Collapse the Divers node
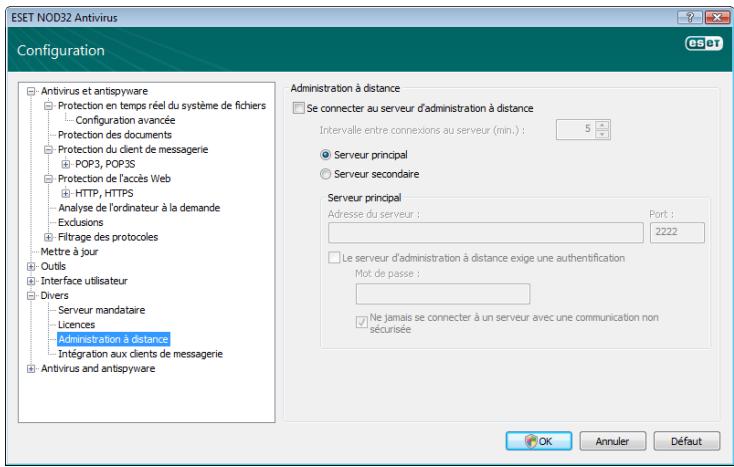The image size is (734, 467). [31, 296]
